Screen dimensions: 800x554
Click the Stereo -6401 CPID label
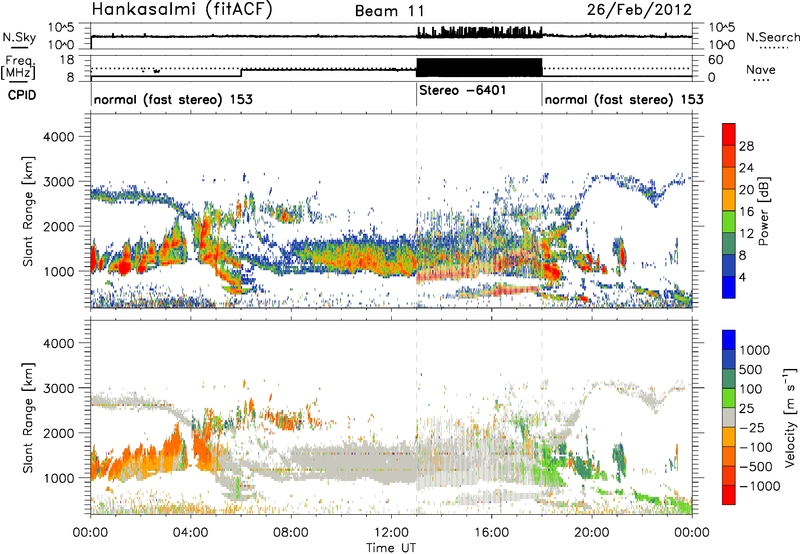click(x=462, y=90)
